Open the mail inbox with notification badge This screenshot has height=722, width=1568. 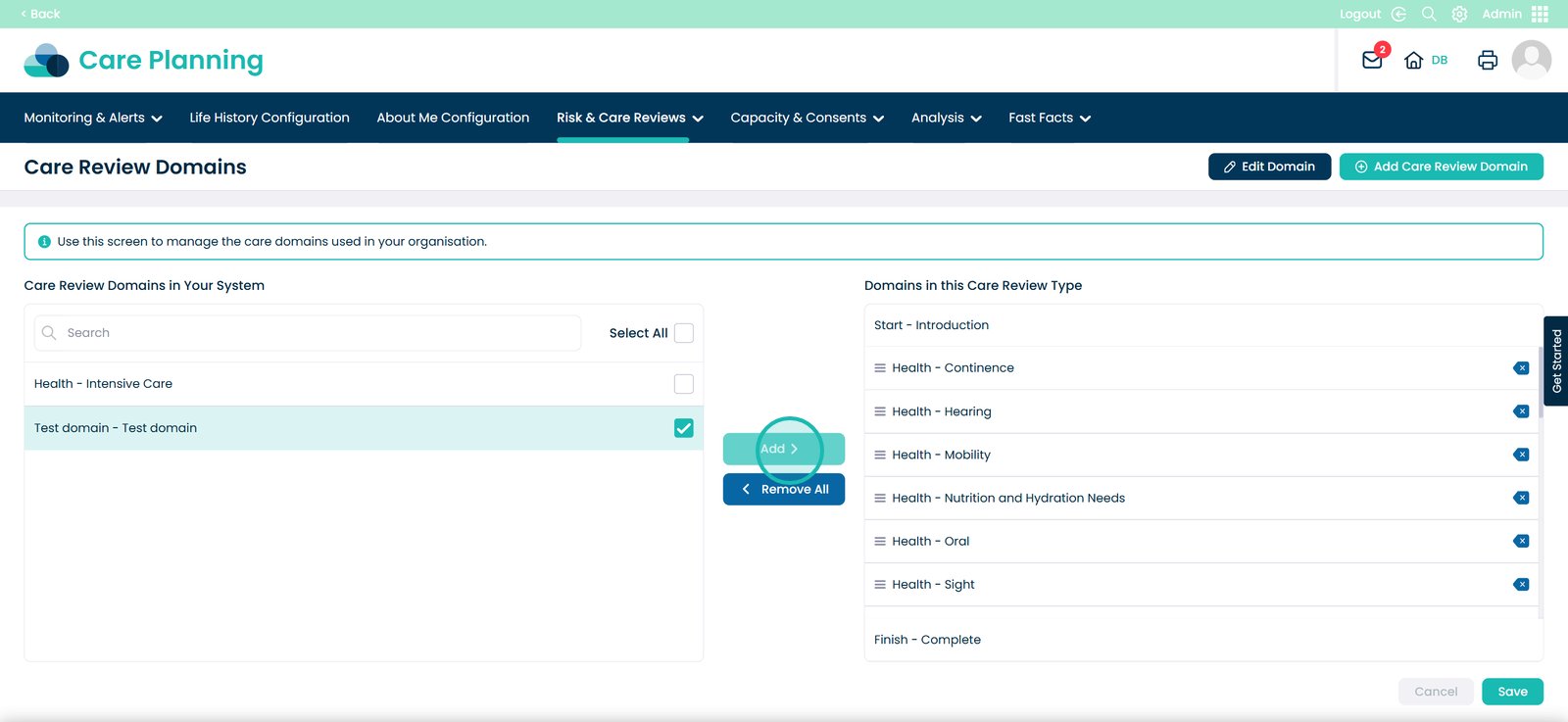(x=1372, y=60)
